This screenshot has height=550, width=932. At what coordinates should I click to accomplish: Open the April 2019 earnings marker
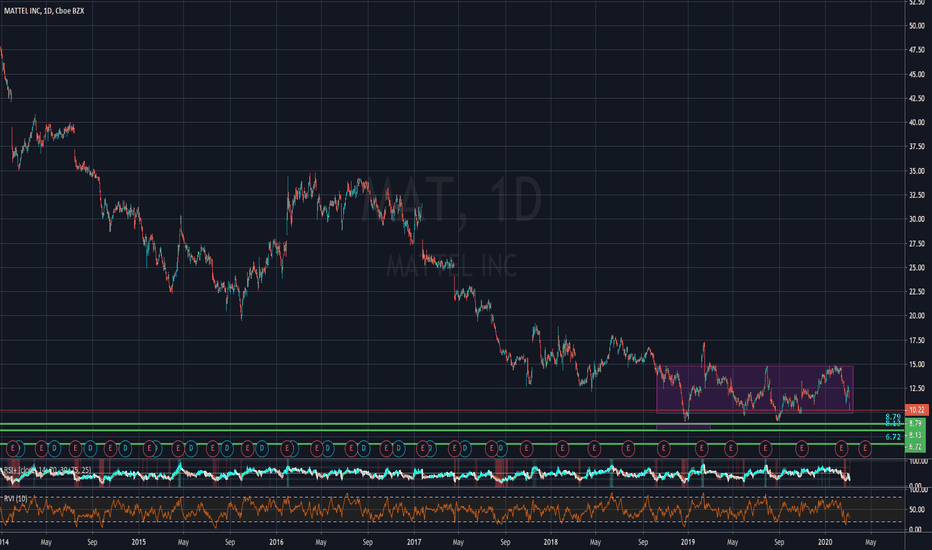point(731,448)
